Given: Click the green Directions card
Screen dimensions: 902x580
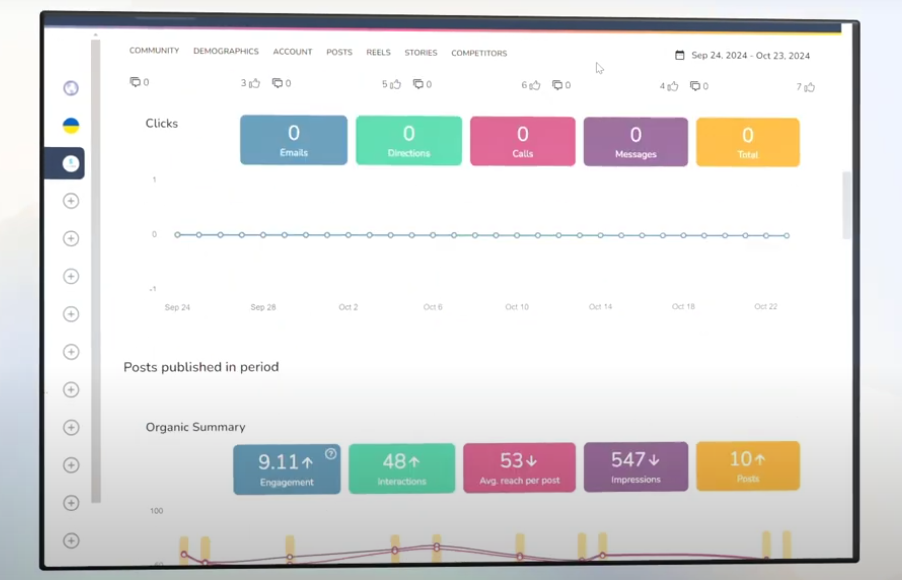Looking at the screenshot, I should coord(409,140).
